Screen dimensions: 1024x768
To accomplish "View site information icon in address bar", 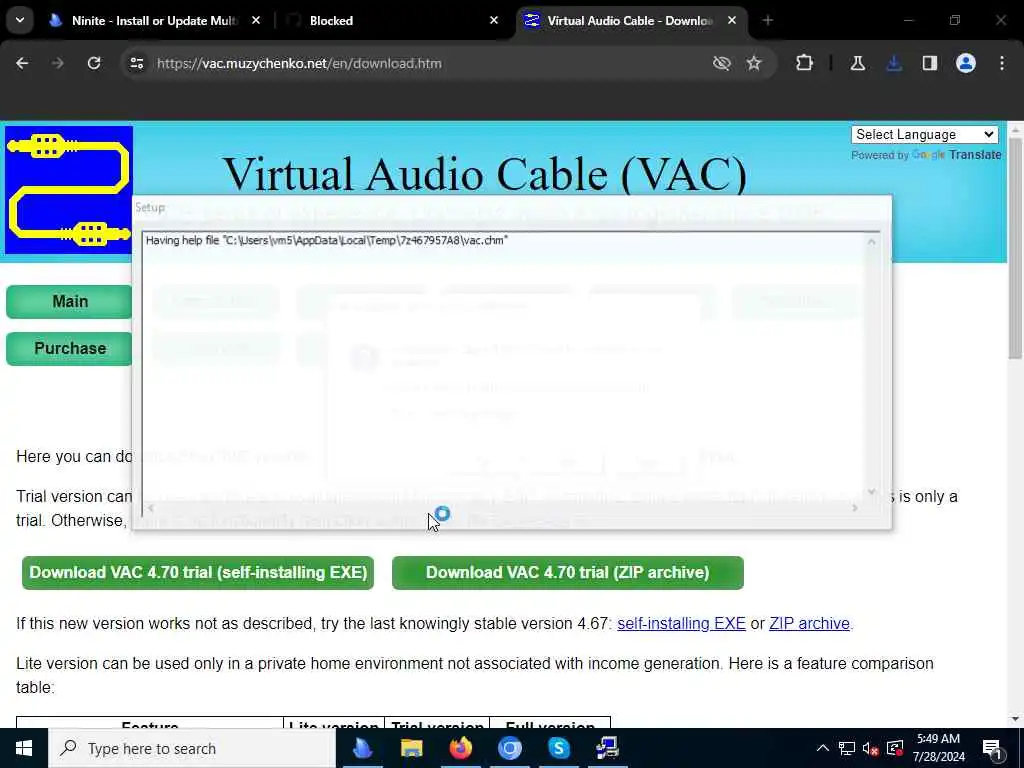I will (x=136, y=63).
